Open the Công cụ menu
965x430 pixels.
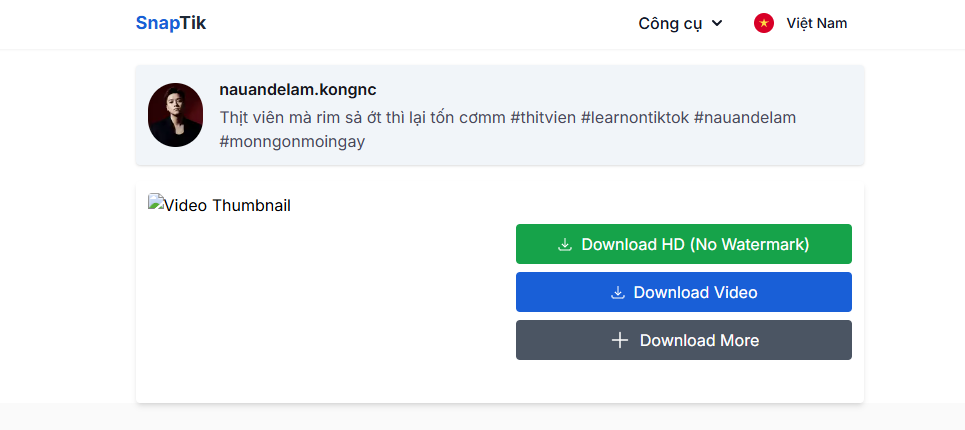(x=670, y=23)
